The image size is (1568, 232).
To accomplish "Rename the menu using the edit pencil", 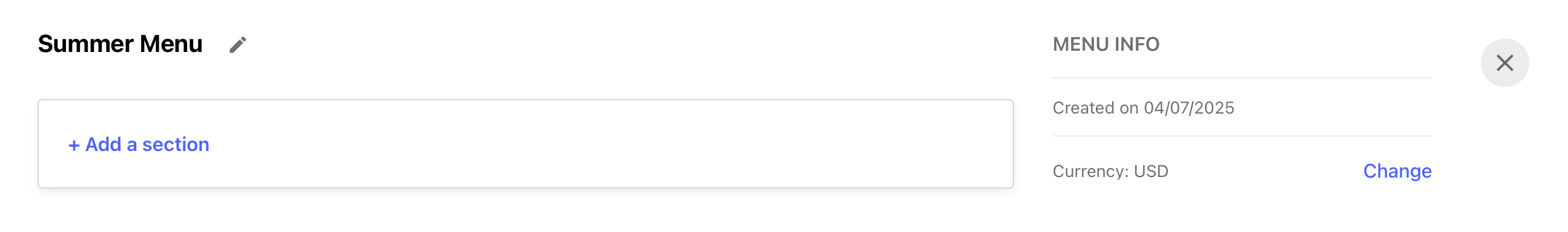I will coord(238,45).
